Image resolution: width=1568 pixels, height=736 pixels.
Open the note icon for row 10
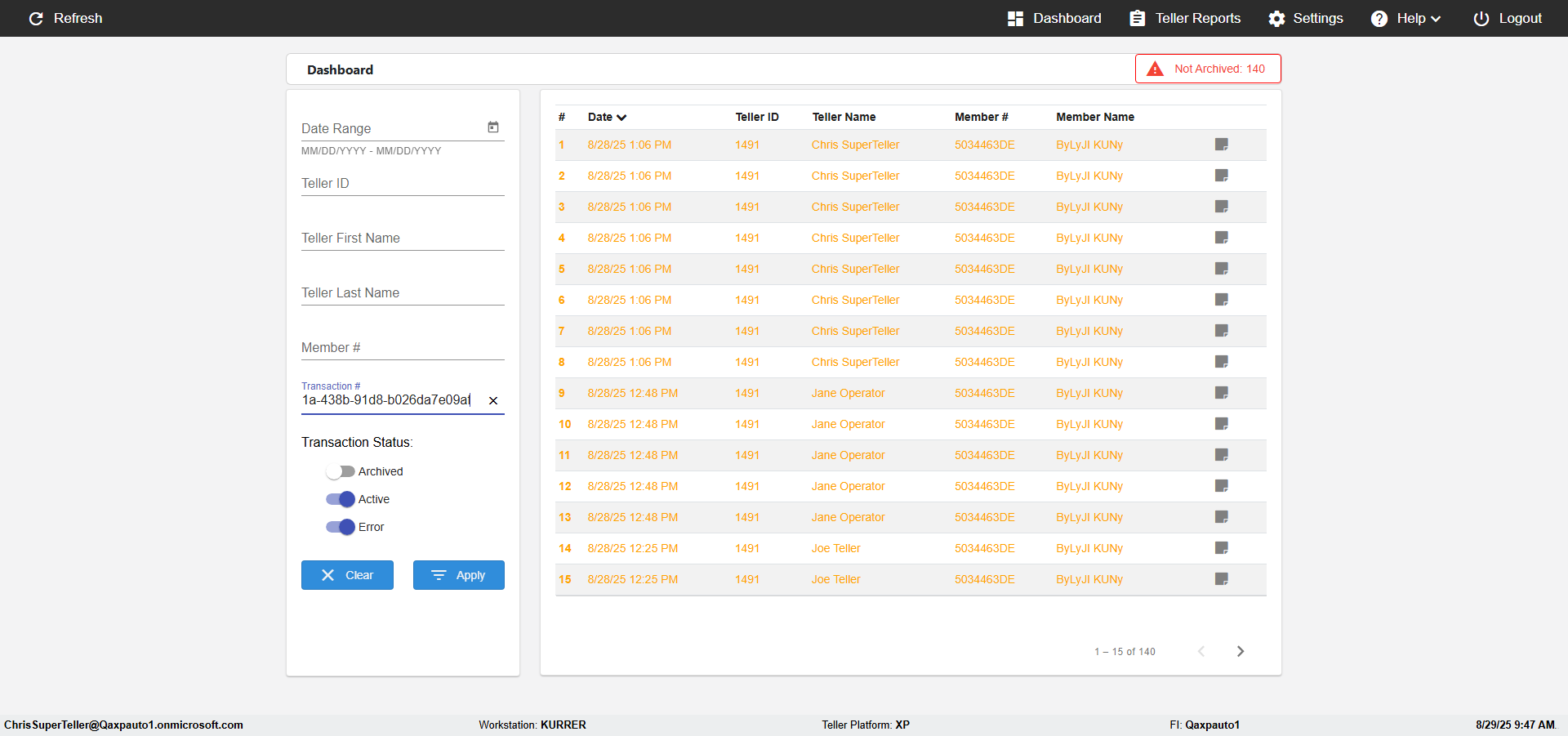coord(1222,424)
